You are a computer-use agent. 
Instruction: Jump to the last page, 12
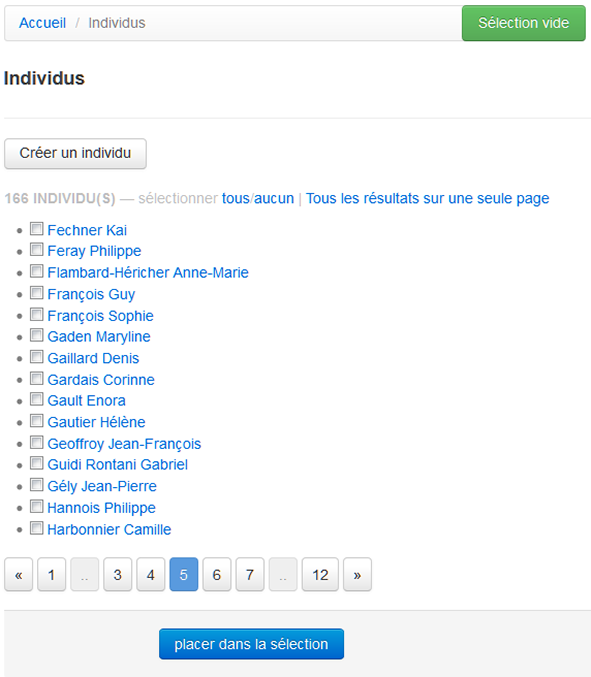click(320, 574)
